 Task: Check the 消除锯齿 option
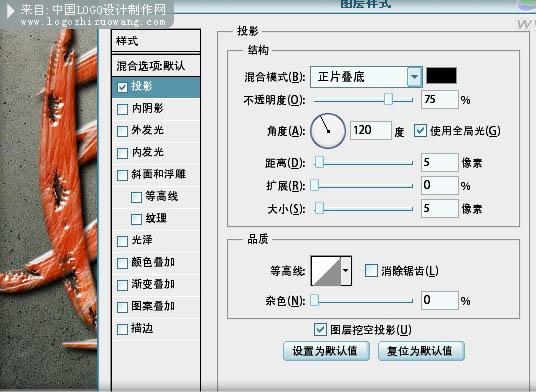(371, 271)
